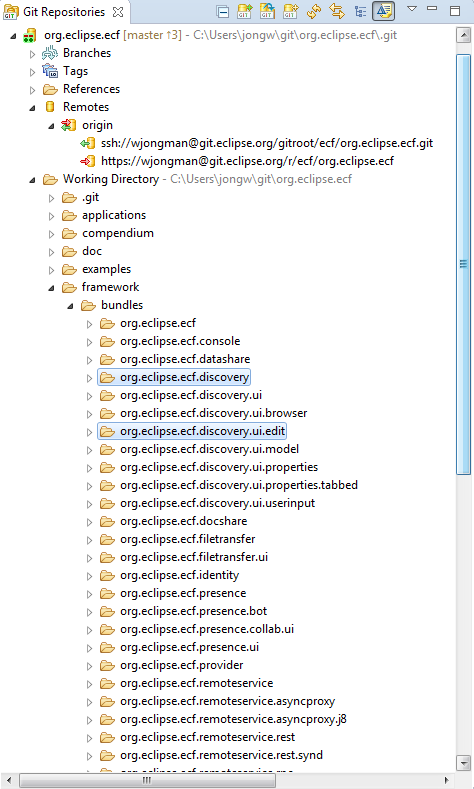
Task: Select the https://wjongman push URL
Action: point(247,161)
